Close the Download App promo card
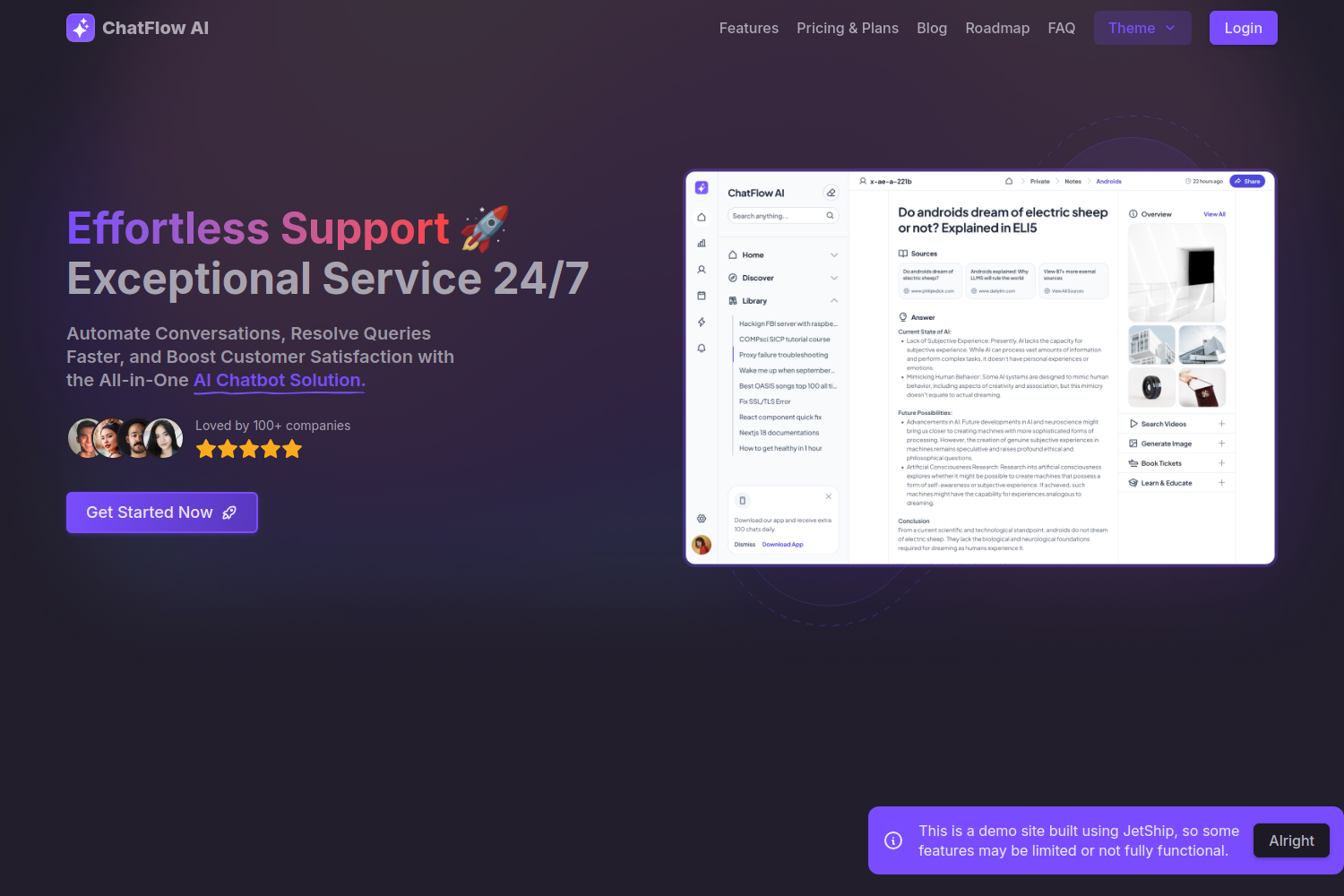 point(828,496)
